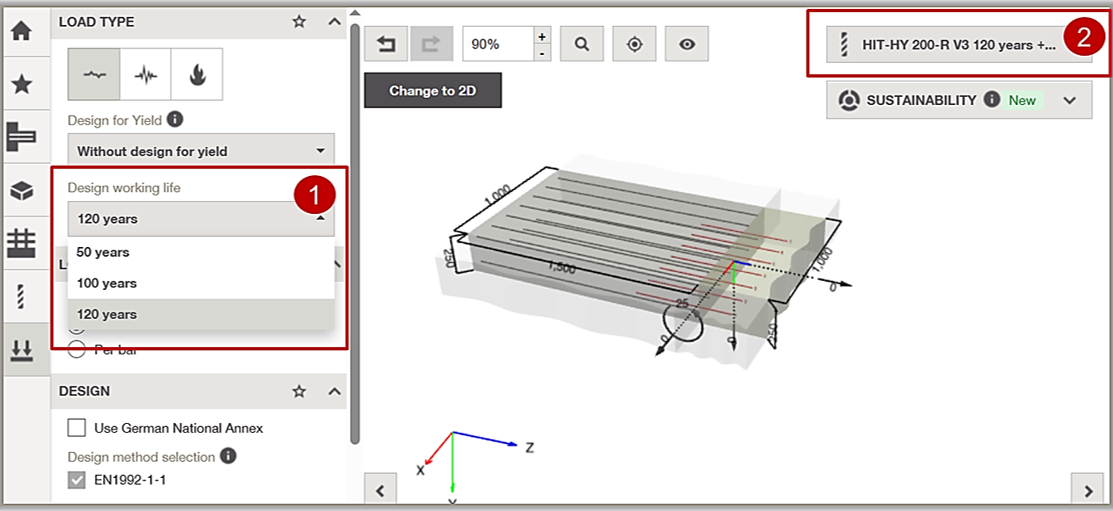Open Design for Yield dropdown
Screen dimensions: 1113x511
click(x=201, y=151)
